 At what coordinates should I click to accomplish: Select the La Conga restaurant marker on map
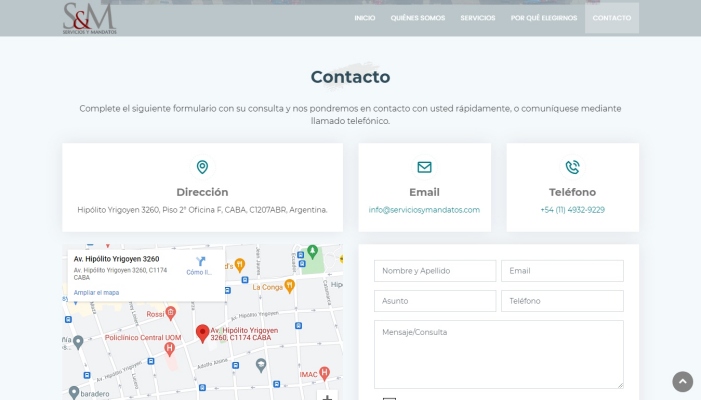pyautogui.click(x=290, y=286)
